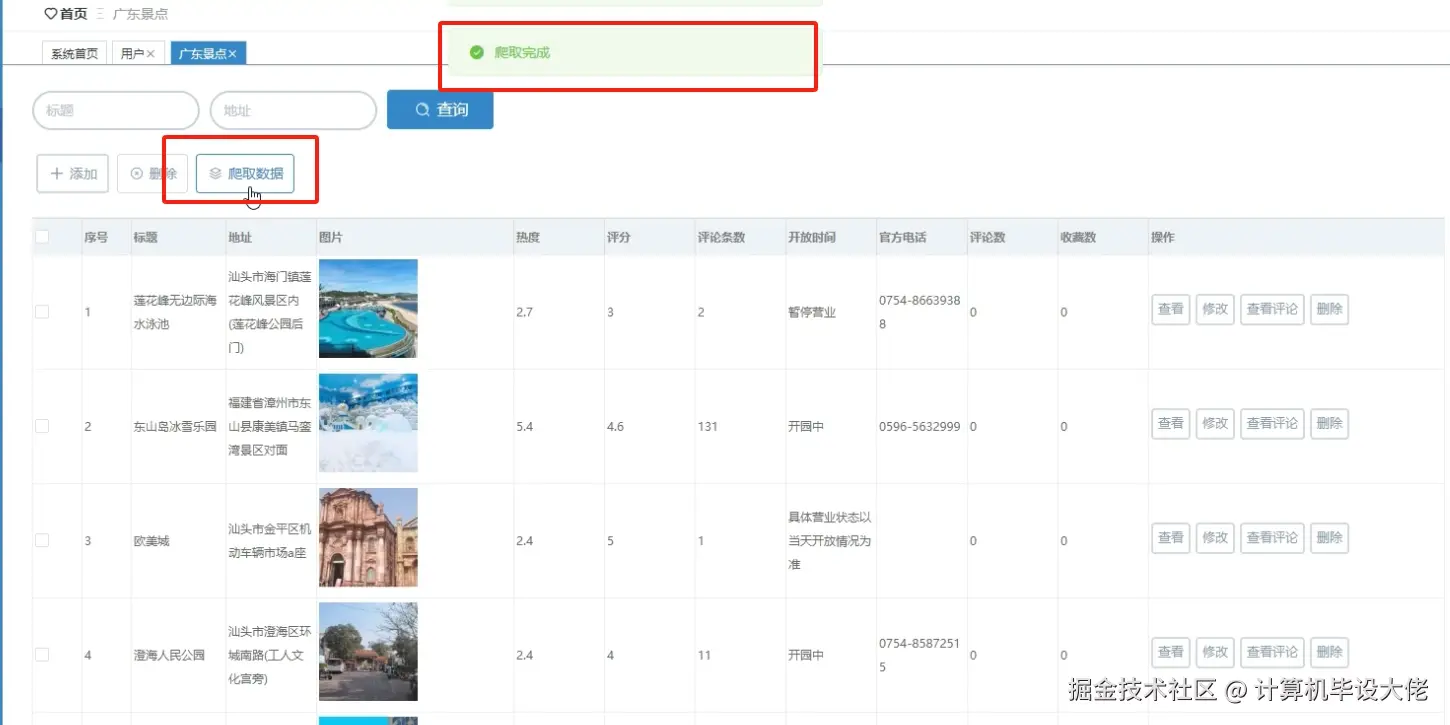Click the 评论条数 column header
1450x725 pixels.
[x=721, y=237]
